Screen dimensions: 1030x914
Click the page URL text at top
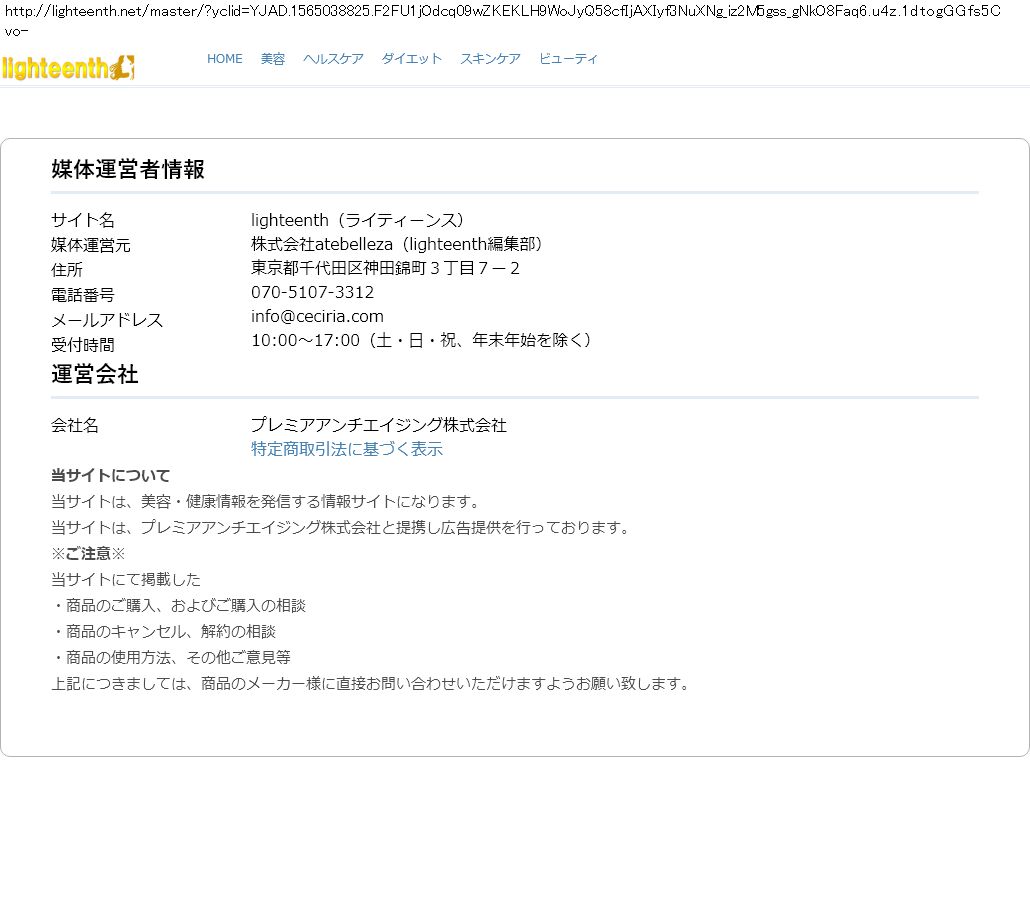[500, 12]
